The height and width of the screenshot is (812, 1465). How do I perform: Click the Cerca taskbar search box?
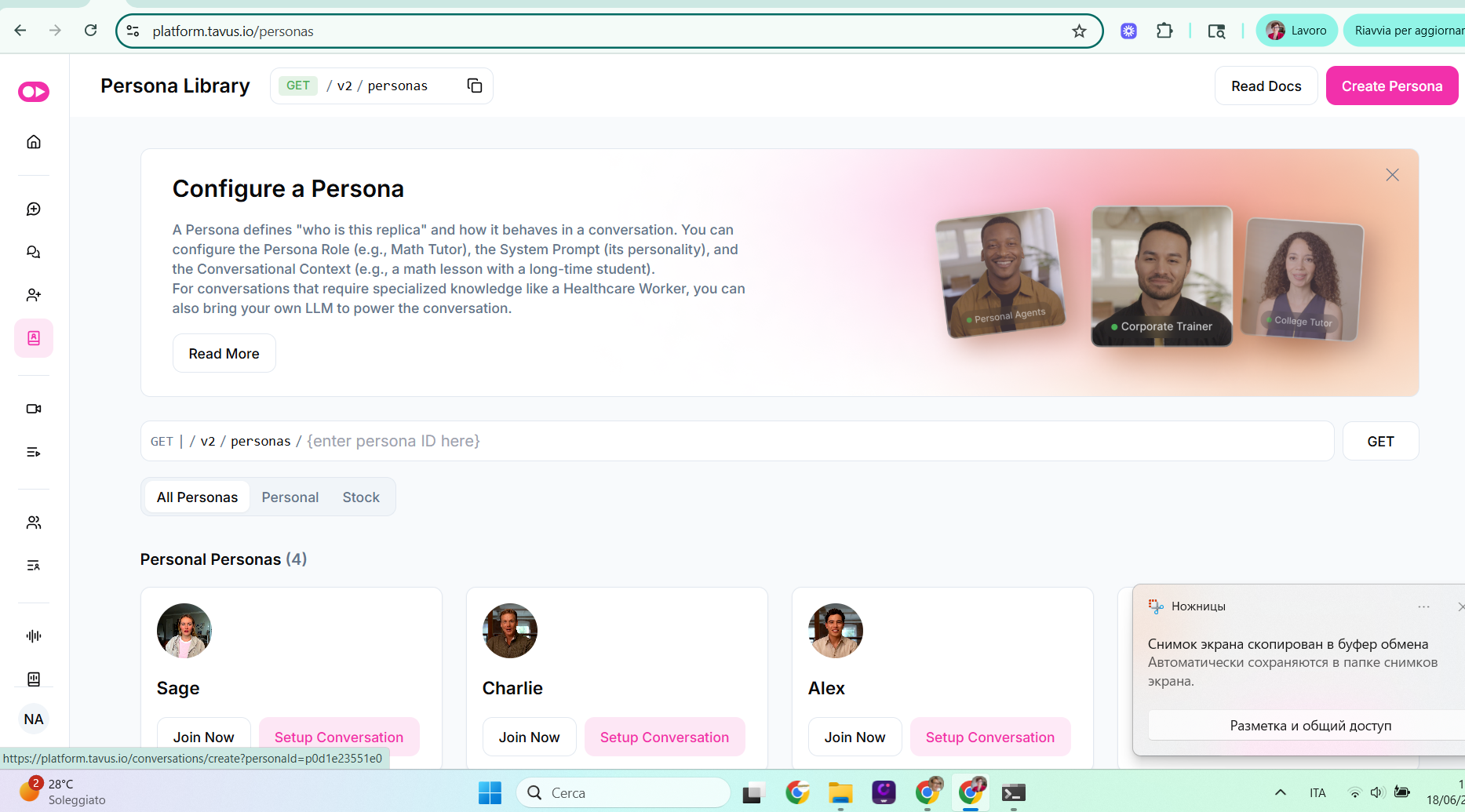point(623,792)
